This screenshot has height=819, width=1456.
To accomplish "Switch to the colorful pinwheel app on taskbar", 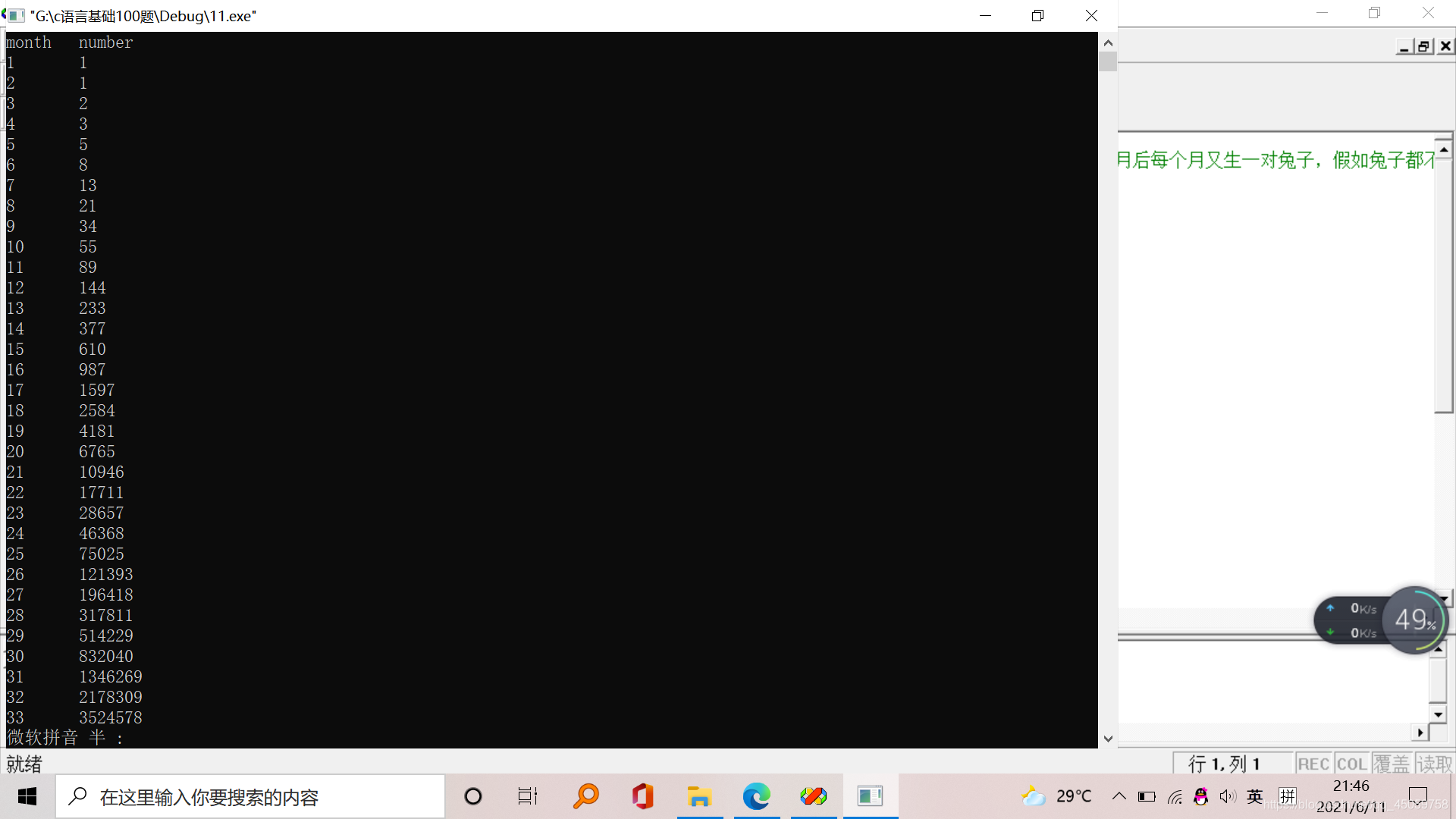I will pos(813,796).
